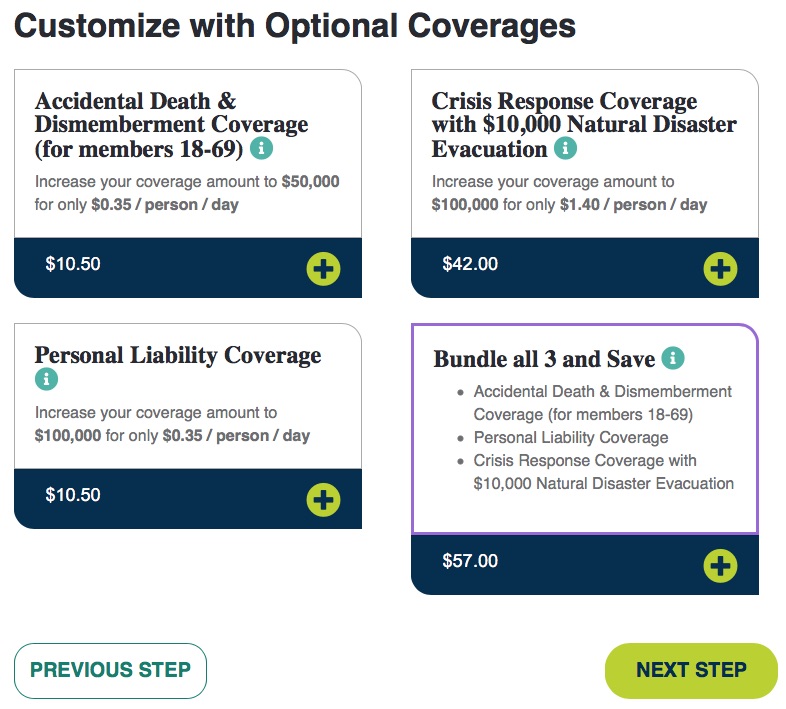
Task: Add Personal Liability Coverage plus icon
Action: pos(323,499)
